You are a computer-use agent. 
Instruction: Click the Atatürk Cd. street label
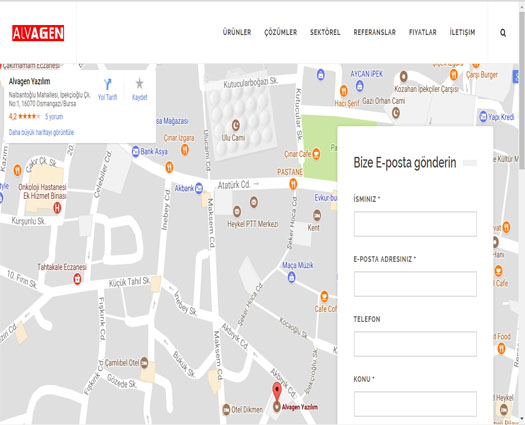tap(234, 185)
